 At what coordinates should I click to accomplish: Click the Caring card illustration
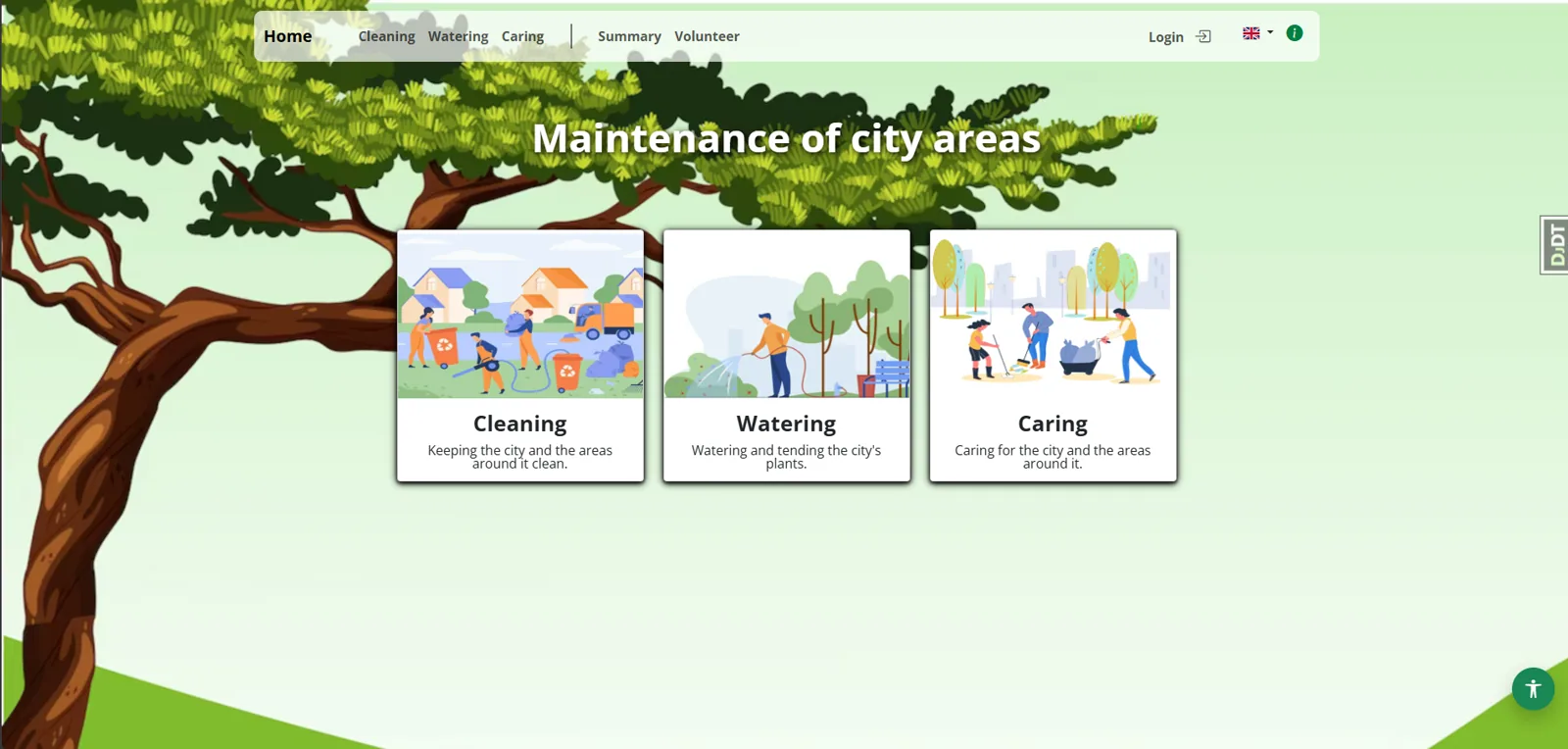tap(1053, 315)
